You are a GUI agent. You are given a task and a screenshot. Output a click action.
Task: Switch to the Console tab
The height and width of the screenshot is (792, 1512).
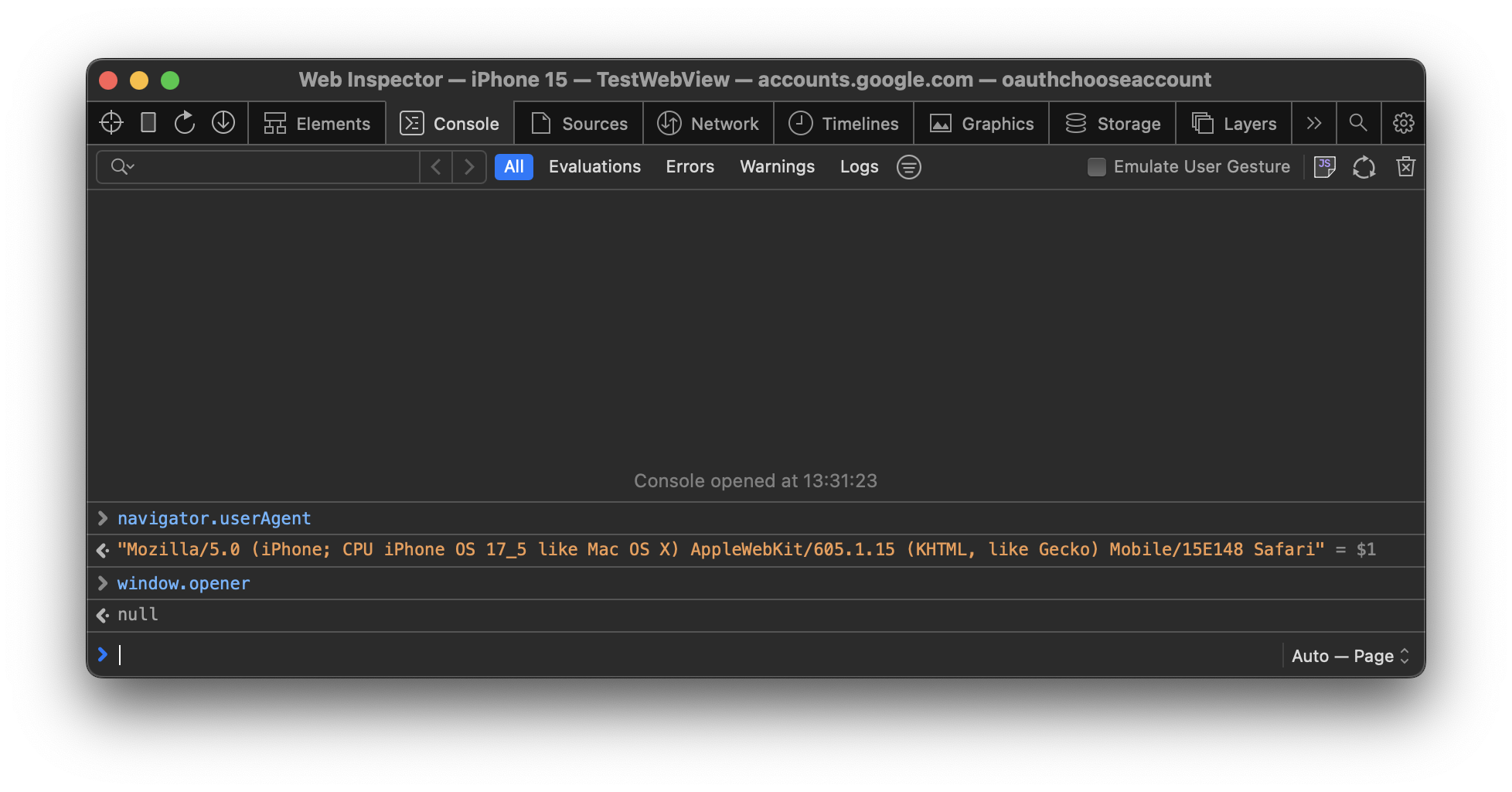449,123
